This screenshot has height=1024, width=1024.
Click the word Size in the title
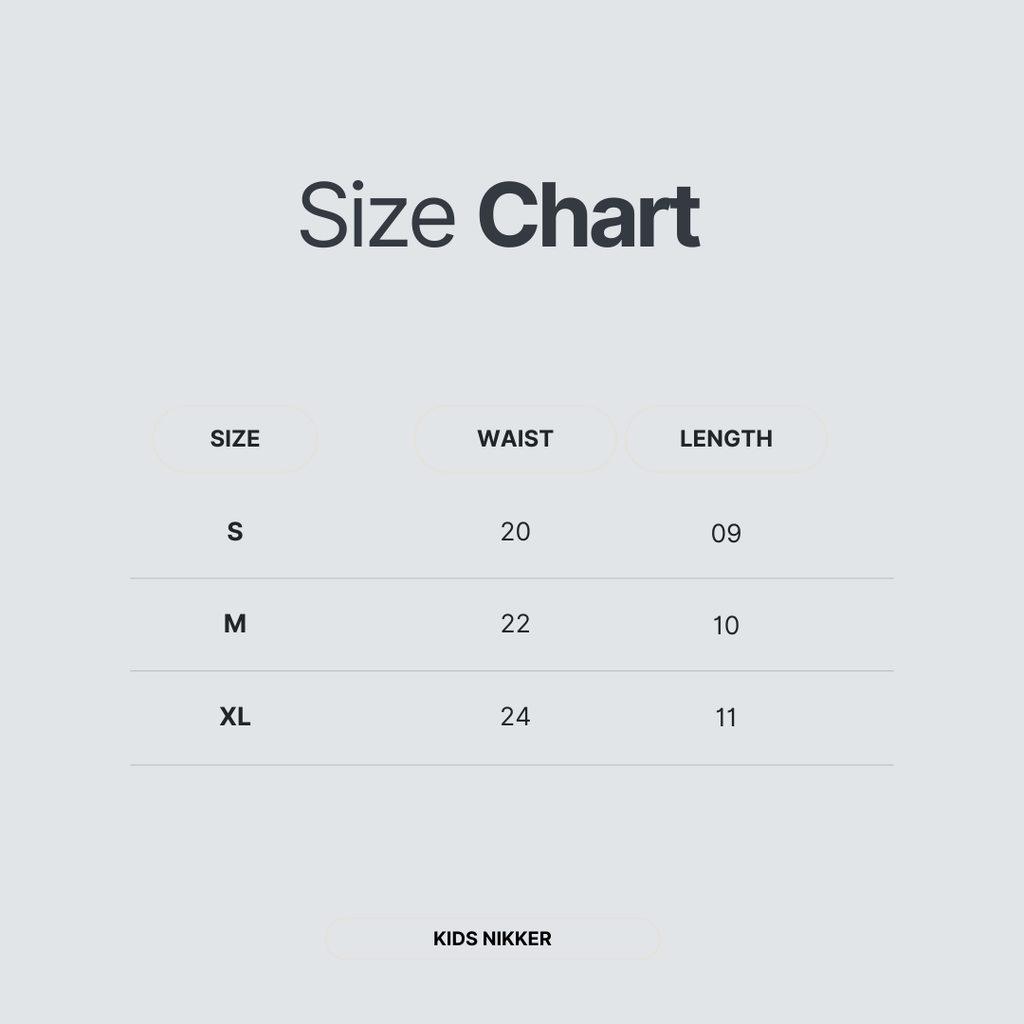377,216
